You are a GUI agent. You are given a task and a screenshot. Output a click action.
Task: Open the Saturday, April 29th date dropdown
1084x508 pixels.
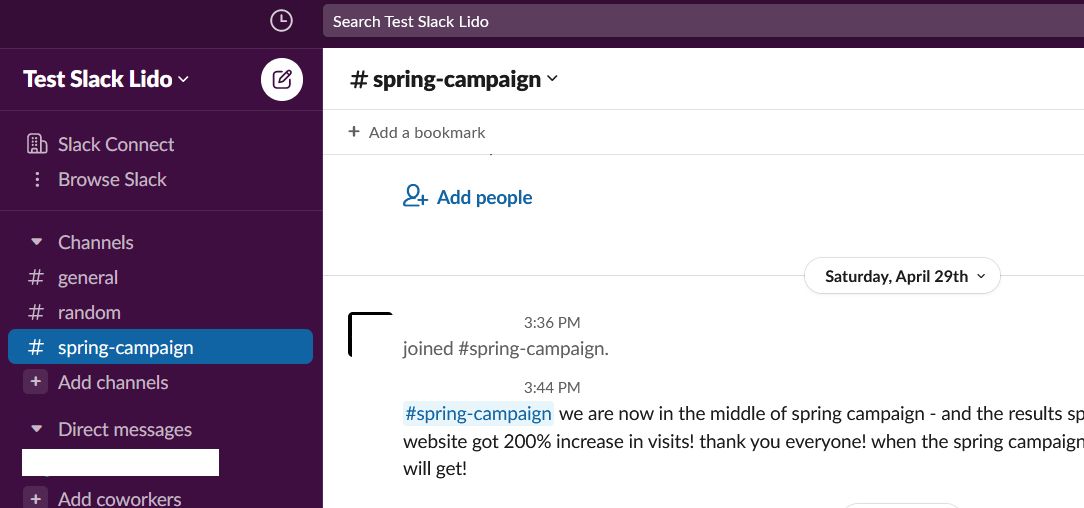(902, 276)
